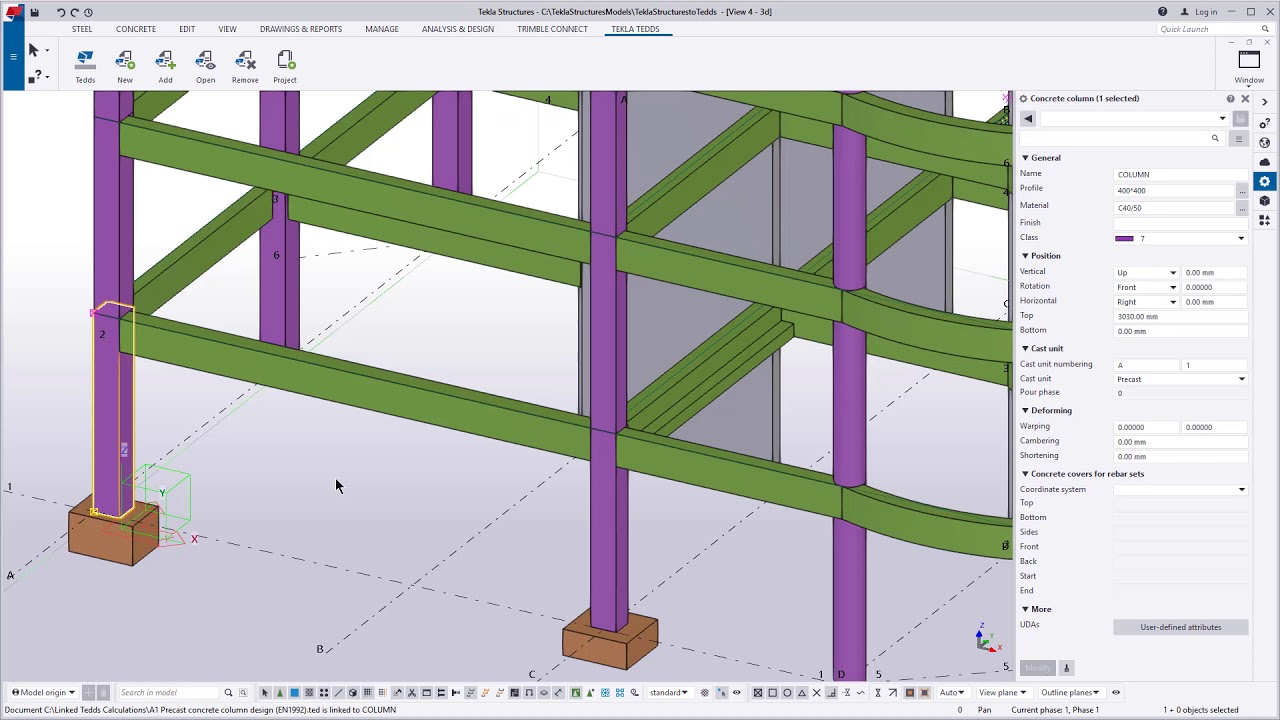Open the Tekla hamburger menu
Screen dimensions: 1280x720
click(x=13, y=56)
